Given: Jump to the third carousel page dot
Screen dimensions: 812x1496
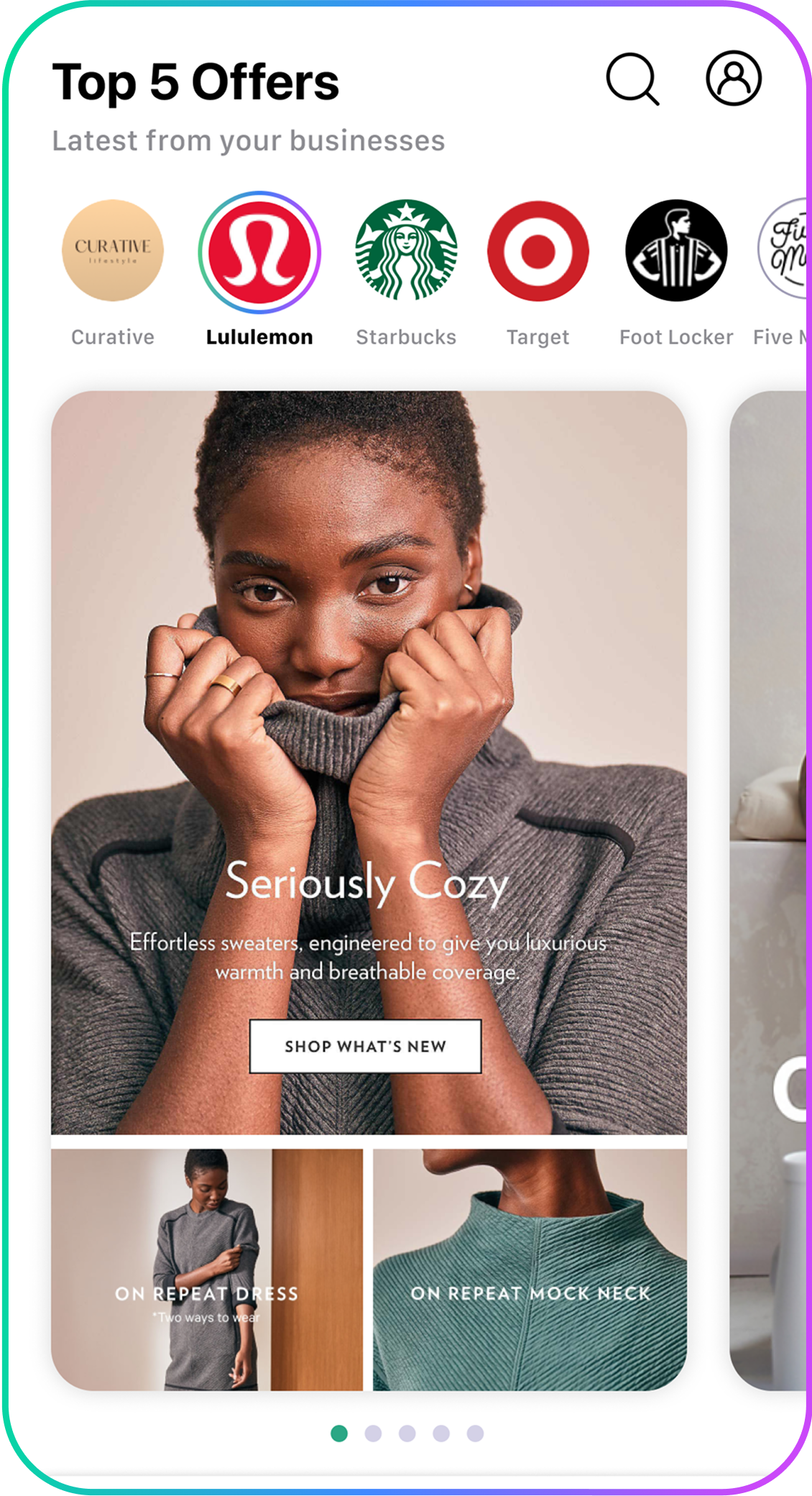Looking at the screenshot, I should 407,1433.
